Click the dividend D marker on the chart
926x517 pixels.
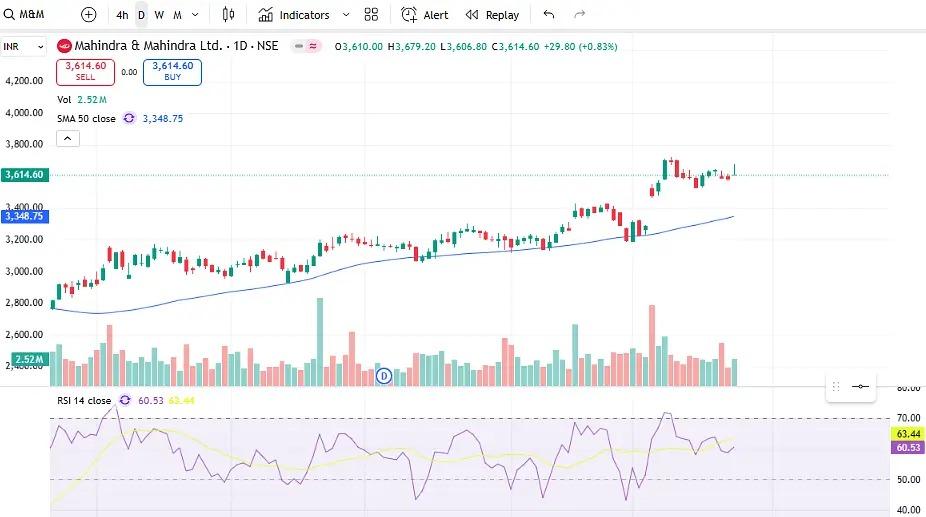384,376
